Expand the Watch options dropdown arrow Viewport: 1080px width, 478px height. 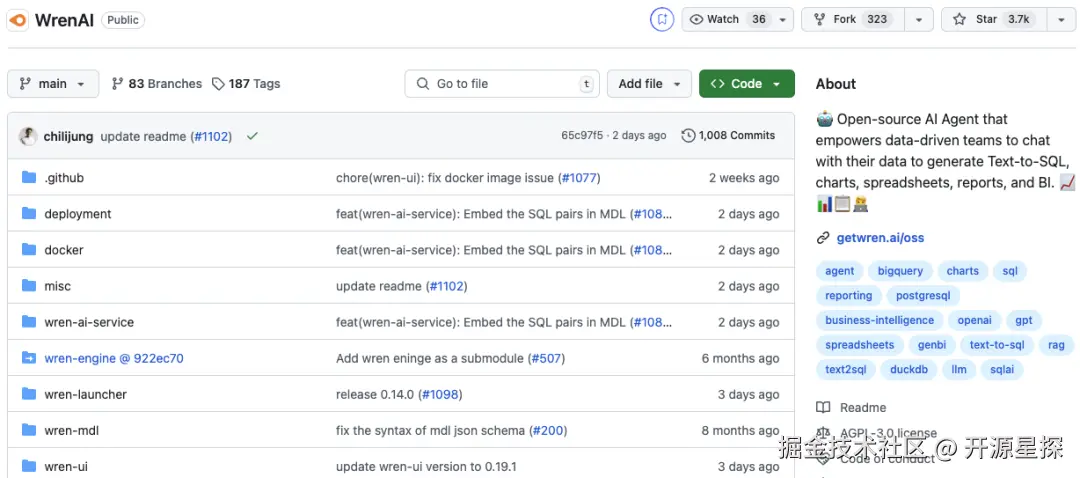tap(782, 20)
